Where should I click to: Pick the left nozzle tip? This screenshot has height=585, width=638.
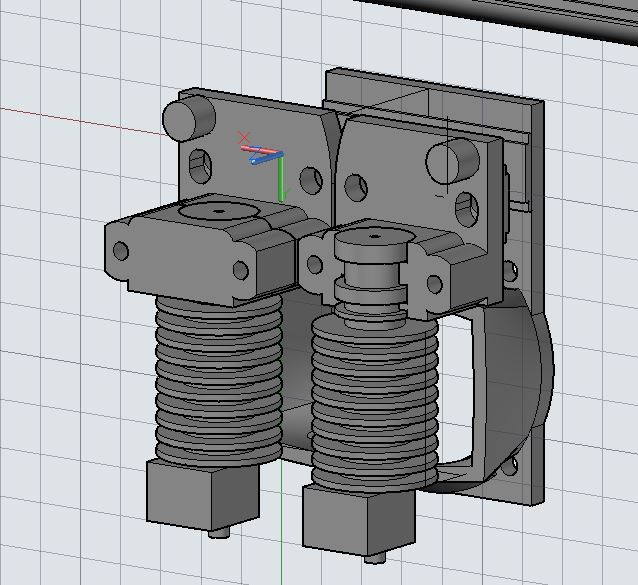tap(216, 532)
